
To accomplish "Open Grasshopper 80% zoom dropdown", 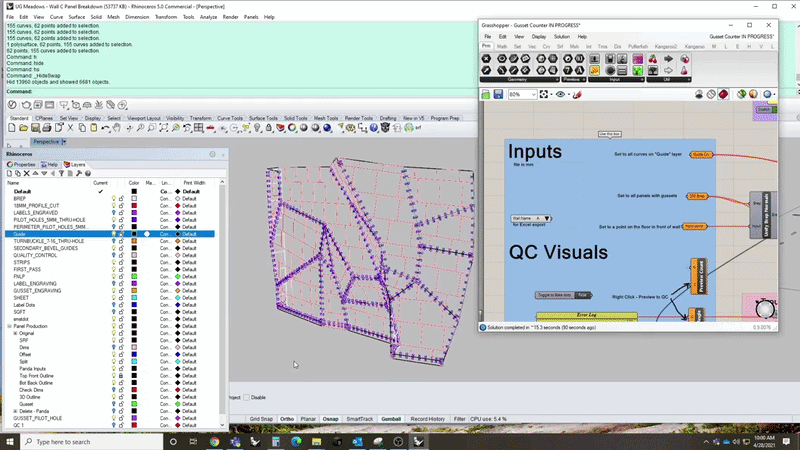I will [534, 94].
